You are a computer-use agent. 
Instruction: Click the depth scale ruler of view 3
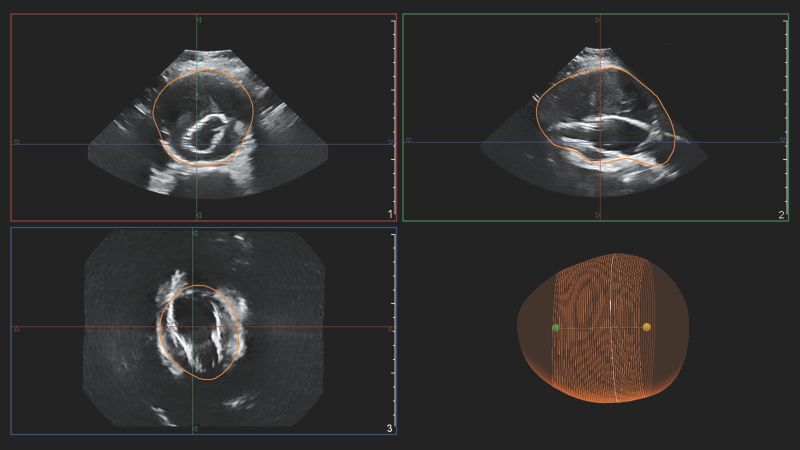(394, 331)
